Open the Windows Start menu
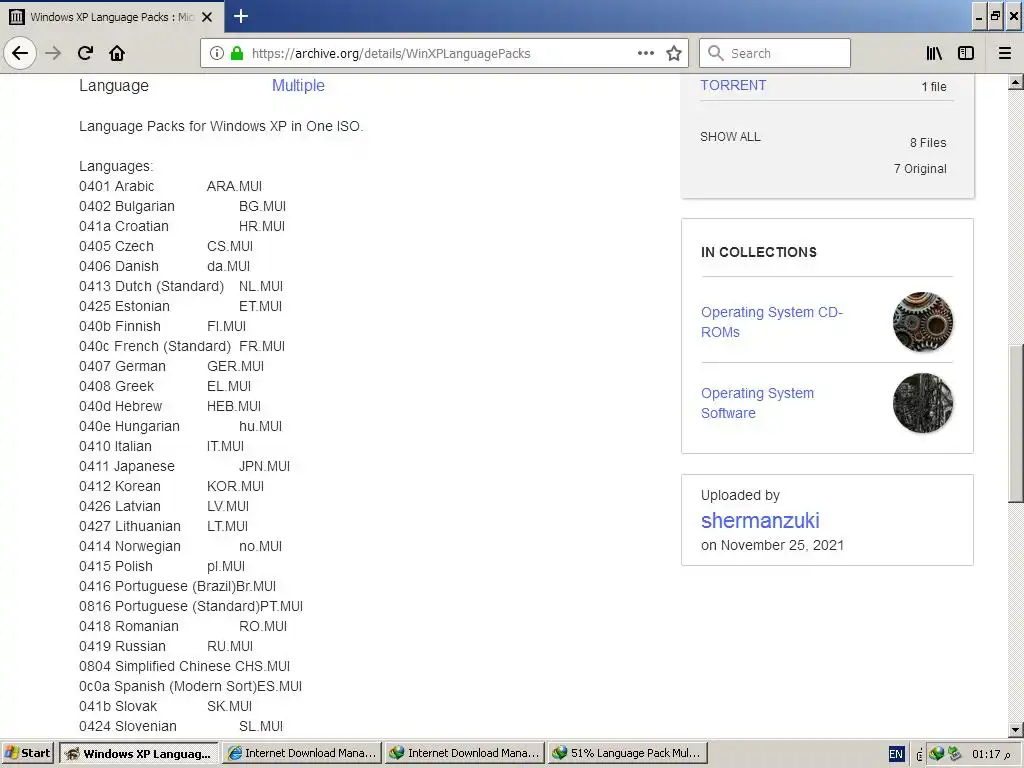This screenshot has height=768, width=1024. pos(27,753)
